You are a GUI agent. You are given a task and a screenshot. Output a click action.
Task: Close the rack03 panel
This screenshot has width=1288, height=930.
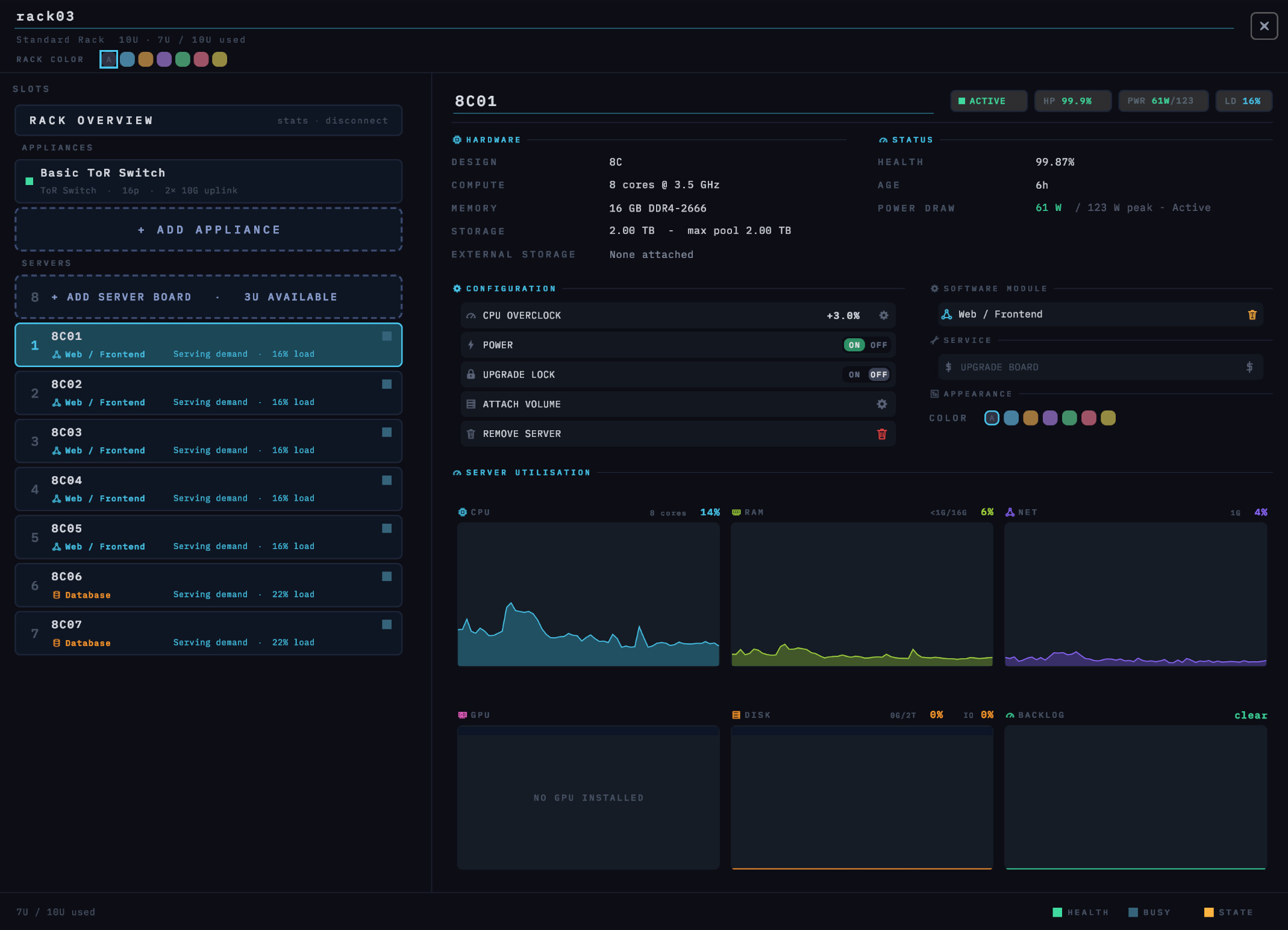click(1264, 26)
